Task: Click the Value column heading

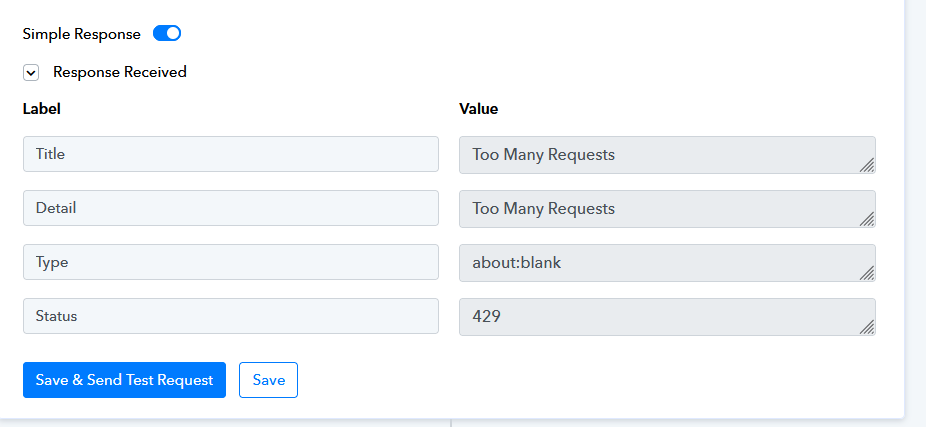Action: (x=478, y=109)
